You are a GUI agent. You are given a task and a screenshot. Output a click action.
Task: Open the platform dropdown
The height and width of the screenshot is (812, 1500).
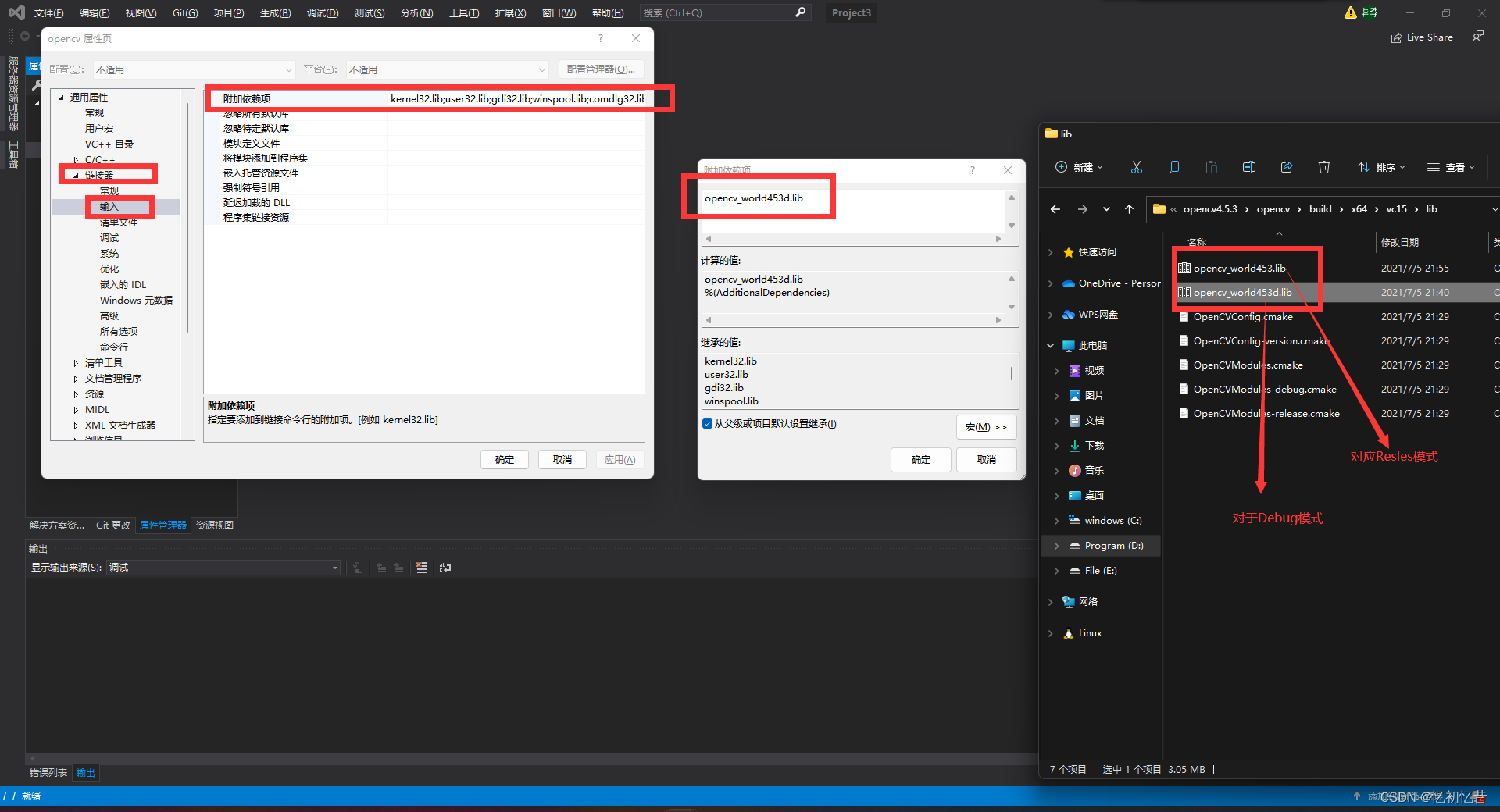tap(447, 69)
